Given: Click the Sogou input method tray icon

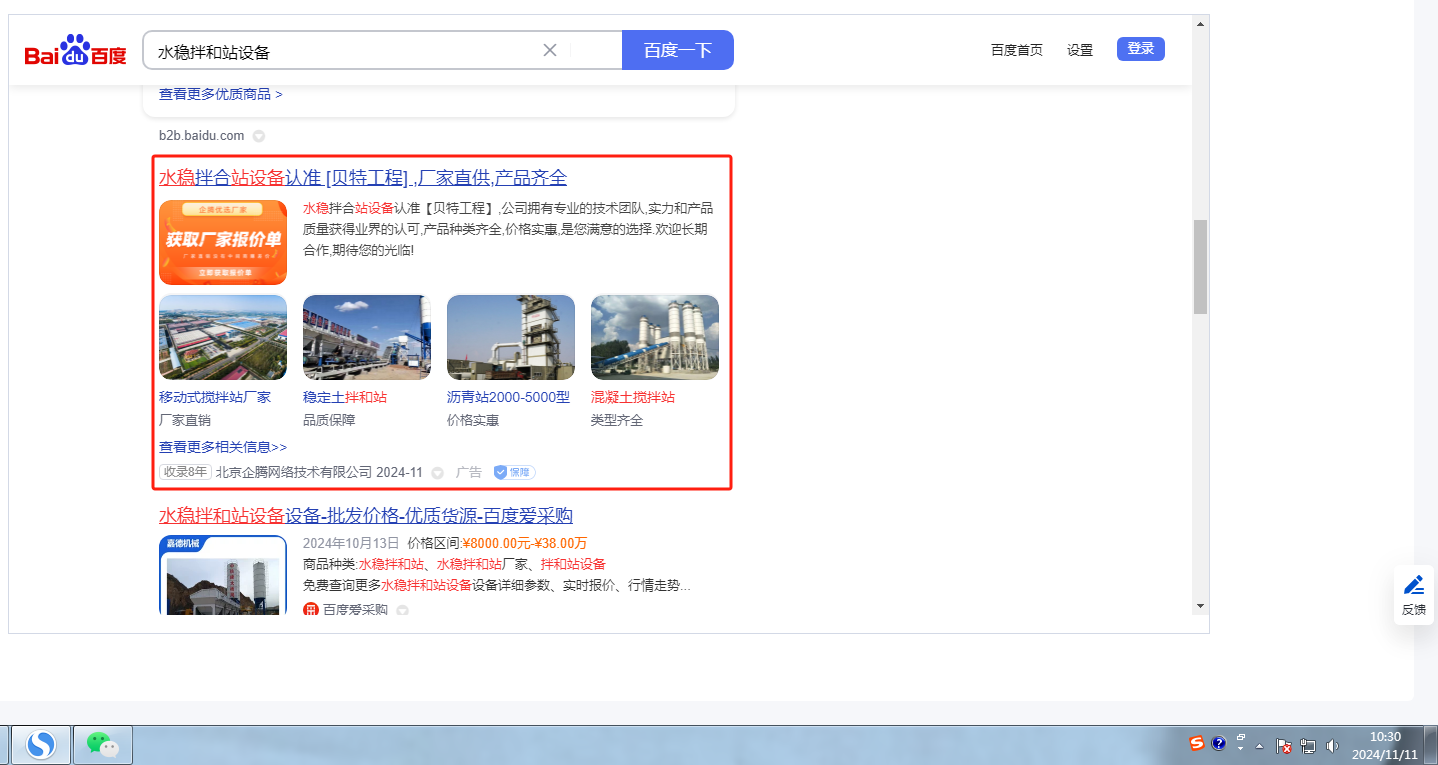Looking at the screenshot, I should 1196,743.
